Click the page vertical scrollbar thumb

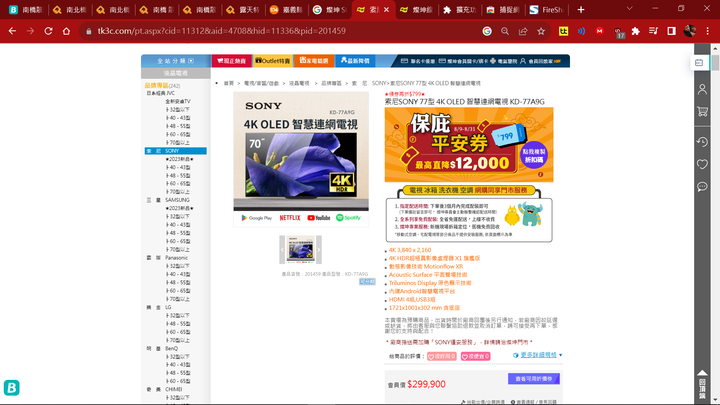tap(715, 63)
